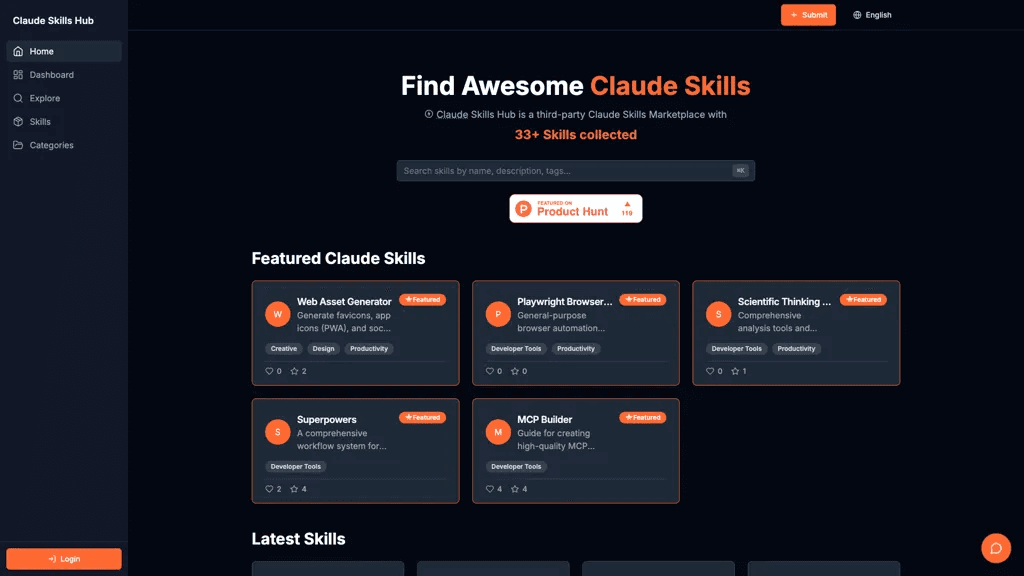Click the Login button

(64, 559)
